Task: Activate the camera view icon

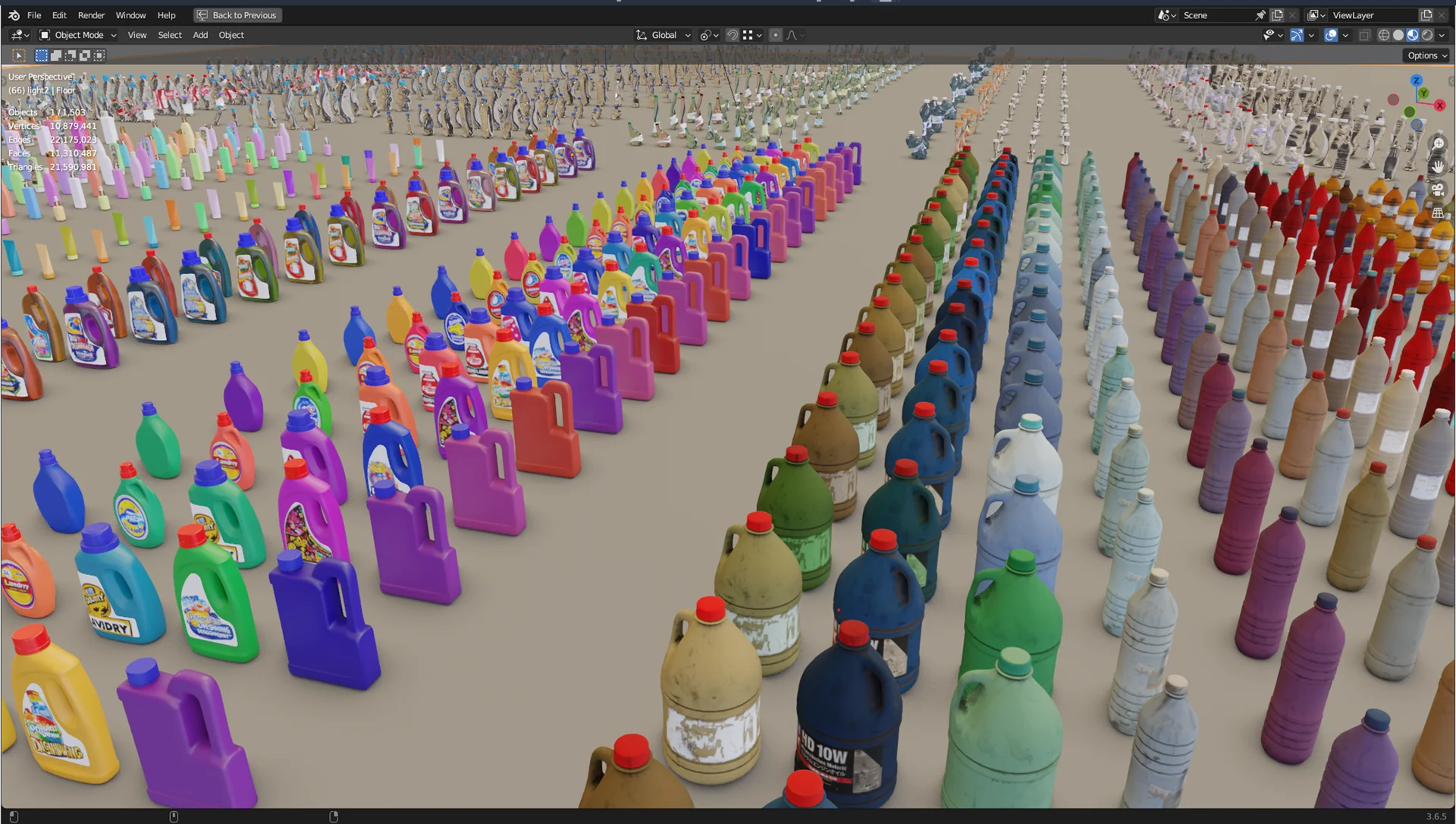Action: coord(1438,189)
